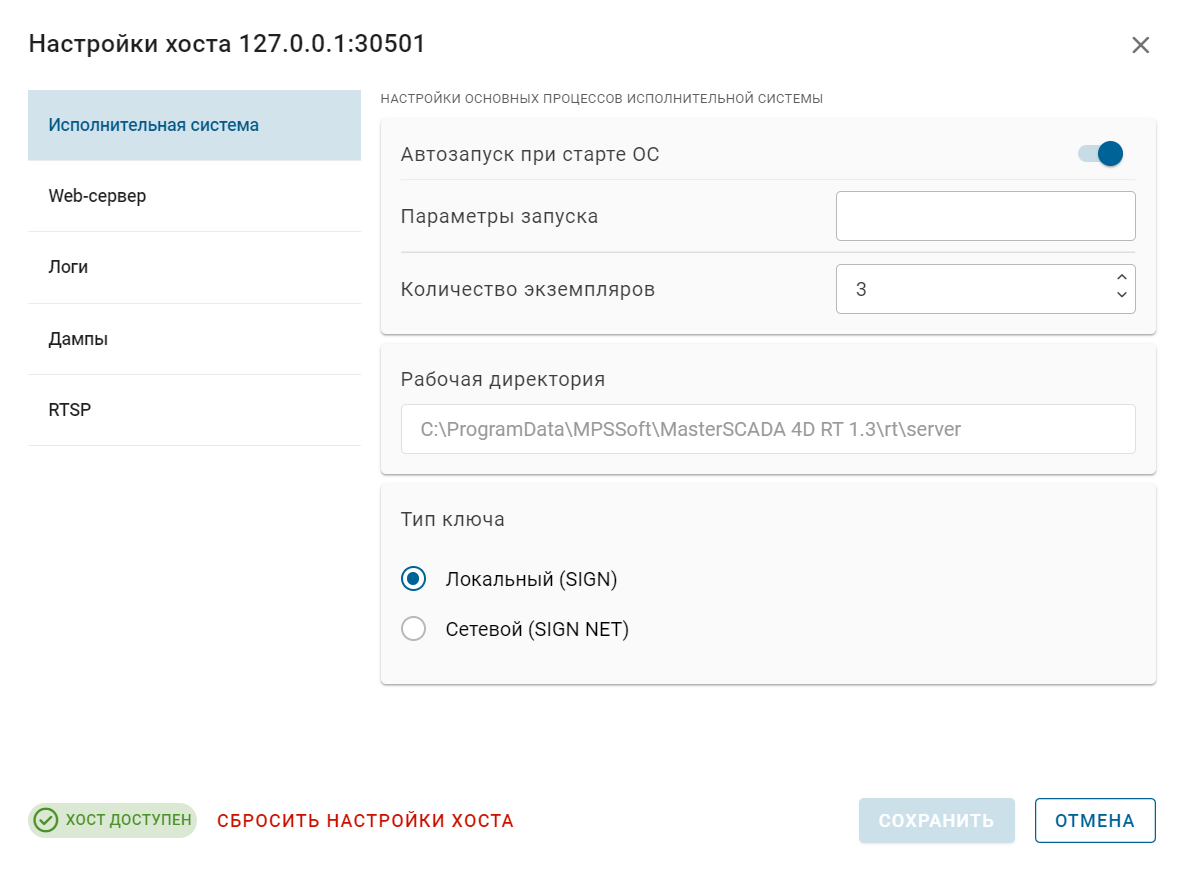This screenshot has width=1184, height=871.
Task: Choose the Сетевой (SIGN NET) key type
Action: (x=413, y=628)
